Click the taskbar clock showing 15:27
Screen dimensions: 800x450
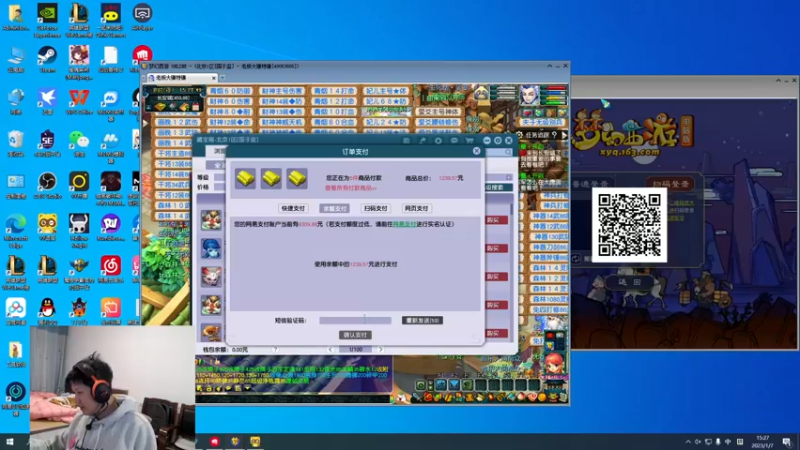(763, 441)
